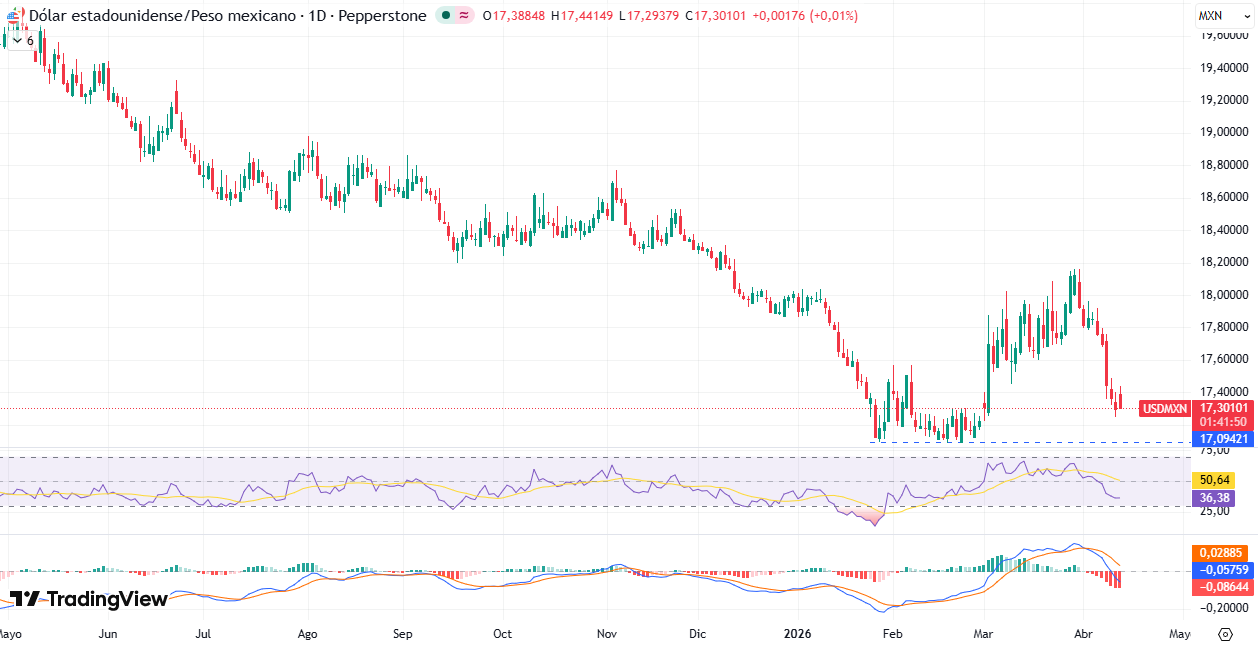Click the pink approximate data indicator icon
The height and width of the screenshot is (646, 1258).
coord(464,16)
